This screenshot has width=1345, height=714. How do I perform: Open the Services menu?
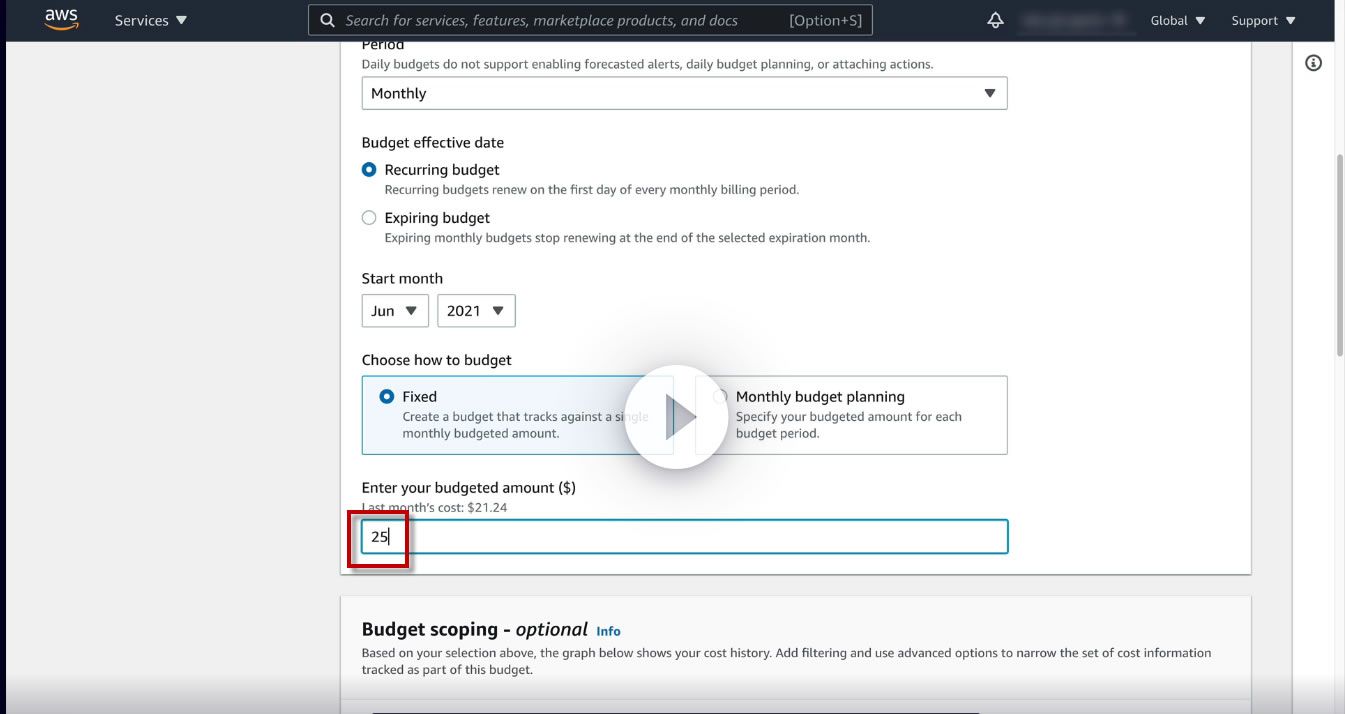click(x=150, y=20)
